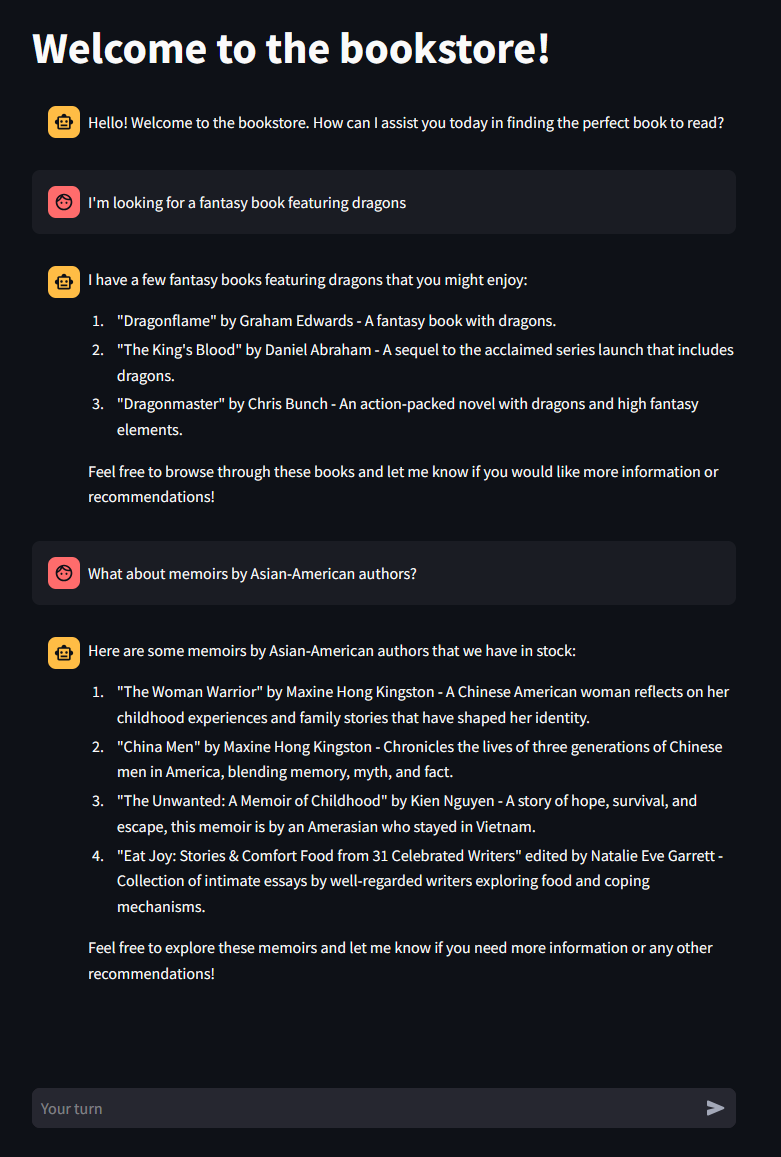Viewport: 781px width, 1157px height.
Task: Click the user avatar next to the memoirs question
Action: [64, 573]
